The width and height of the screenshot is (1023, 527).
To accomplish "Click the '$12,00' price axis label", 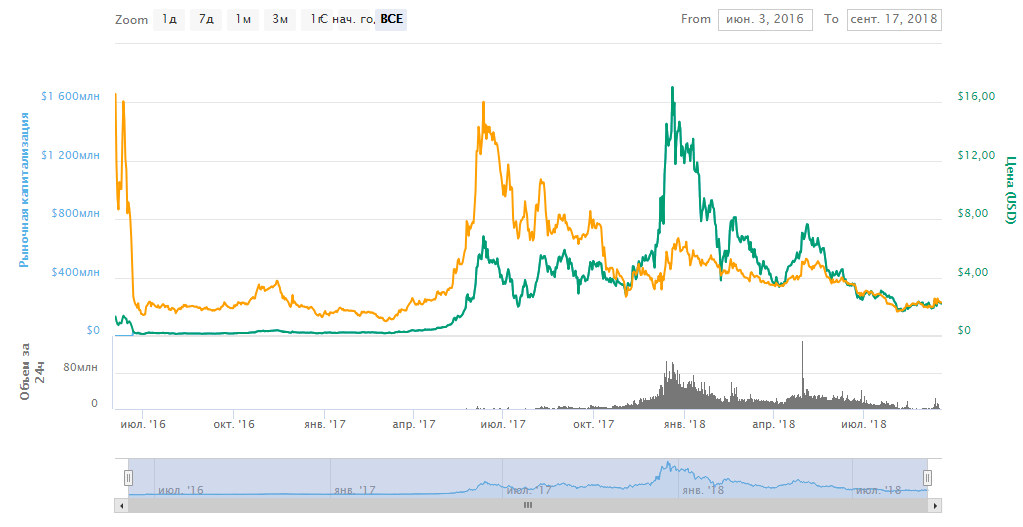I will tap(976, 155).
